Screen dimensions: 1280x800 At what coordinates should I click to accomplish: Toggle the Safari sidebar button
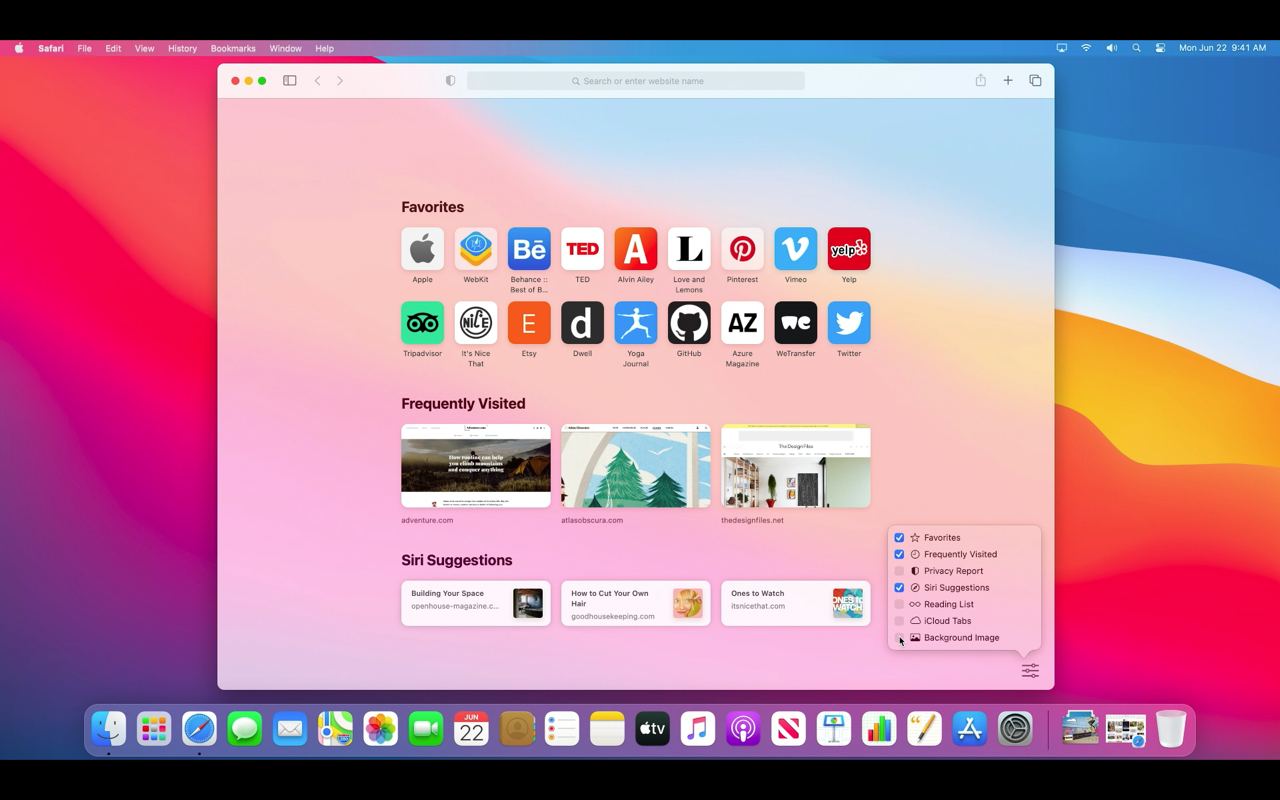290,81
